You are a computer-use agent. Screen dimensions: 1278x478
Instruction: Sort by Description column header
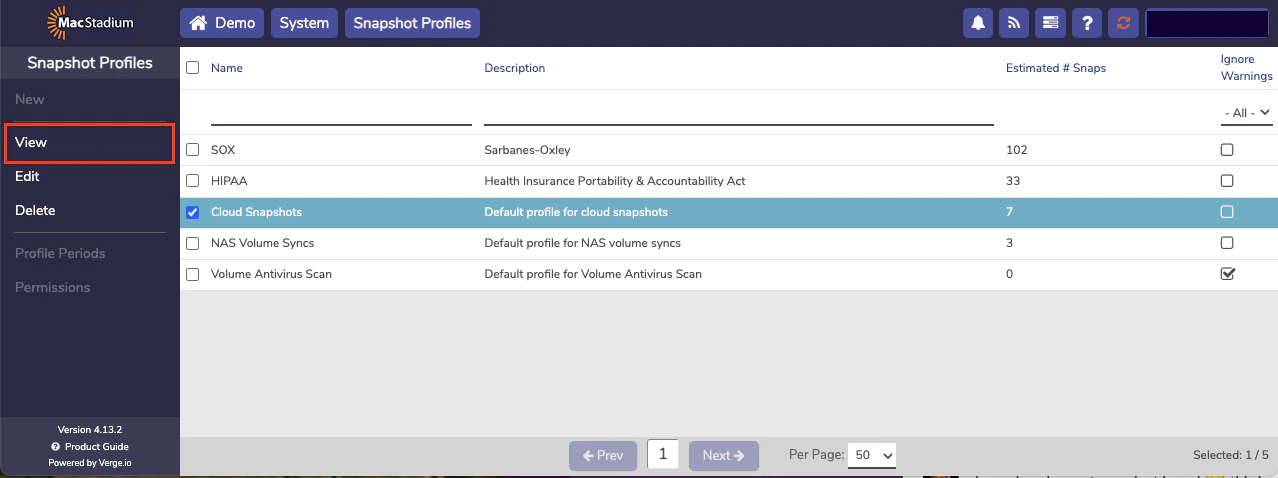pos(515,68)
